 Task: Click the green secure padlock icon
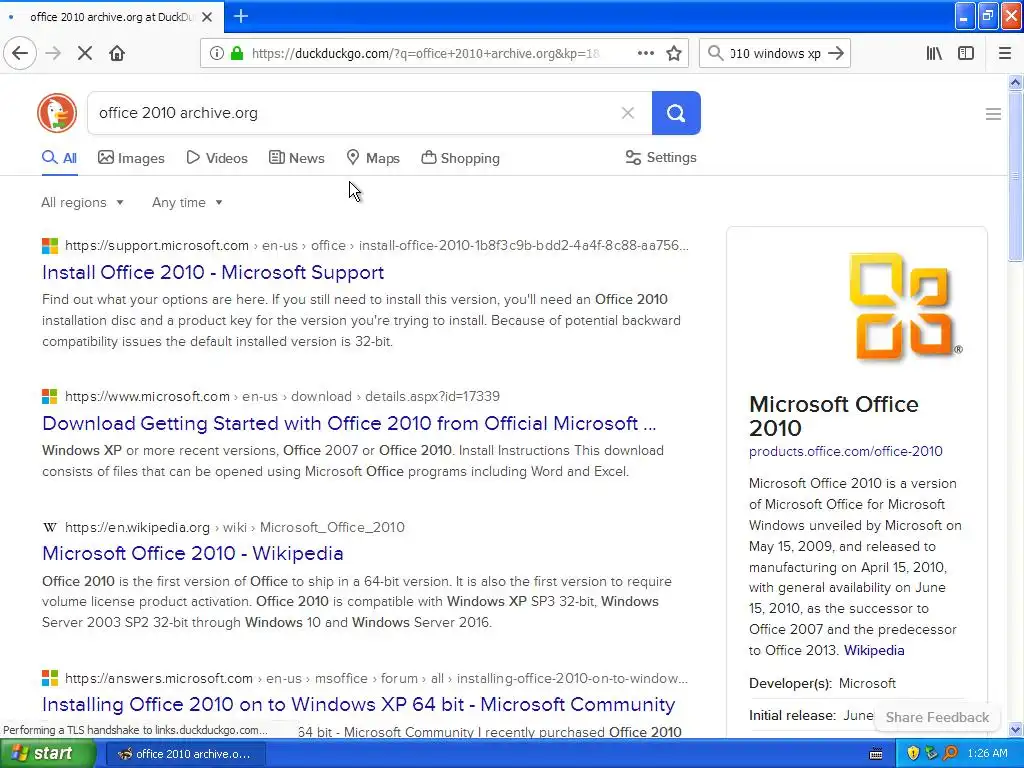pos(237,53)
